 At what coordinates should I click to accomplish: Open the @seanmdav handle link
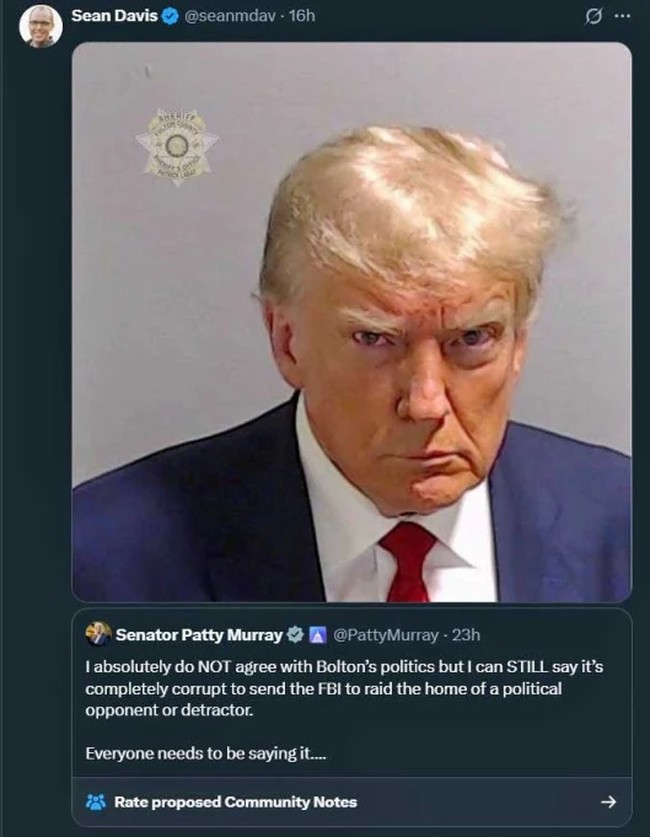(230, 17)
